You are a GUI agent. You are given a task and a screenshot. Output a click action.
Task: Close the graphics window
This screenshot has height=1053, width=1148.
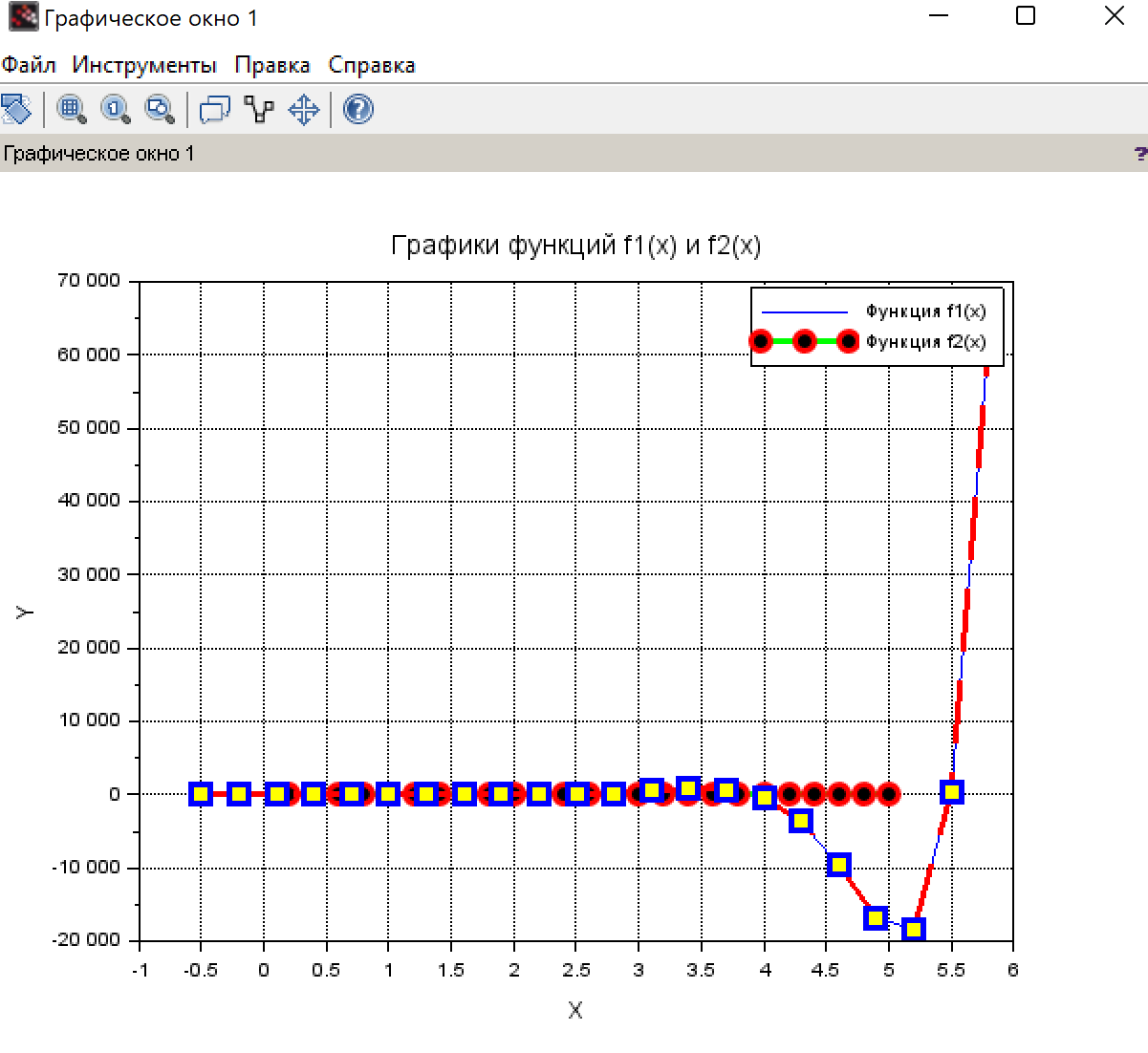pyautogui.click(x=1114, y=15)
